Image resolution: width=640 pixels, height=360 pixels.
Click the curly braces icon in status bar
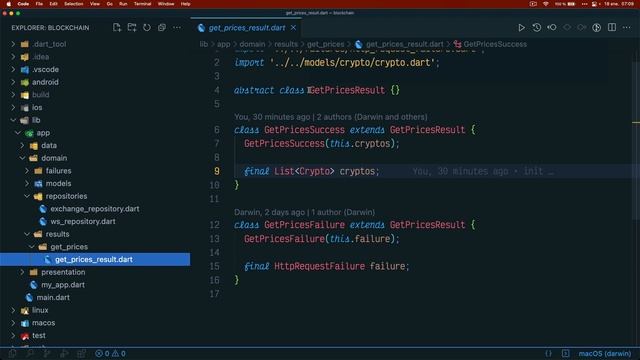pos(549,353)
